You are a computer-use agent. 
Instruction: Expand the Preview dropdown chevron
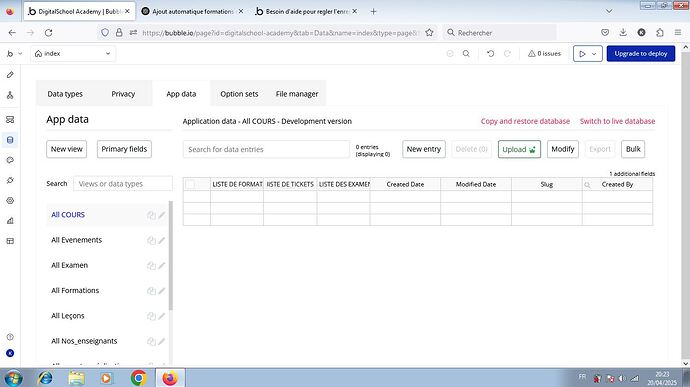pyautogui.click(x=595, y=54)
